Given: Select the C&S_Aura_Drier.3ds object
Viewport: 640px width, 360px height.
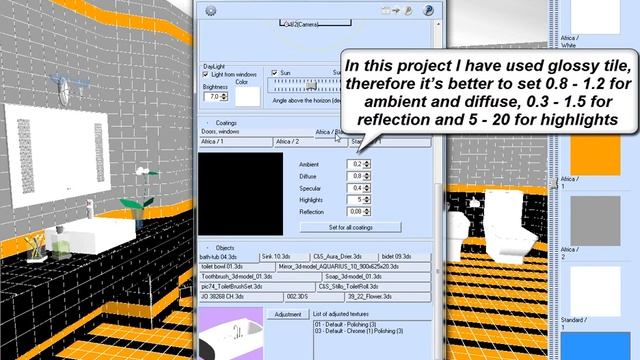Looking at the screenshot, I should click(x=344, y=257).
